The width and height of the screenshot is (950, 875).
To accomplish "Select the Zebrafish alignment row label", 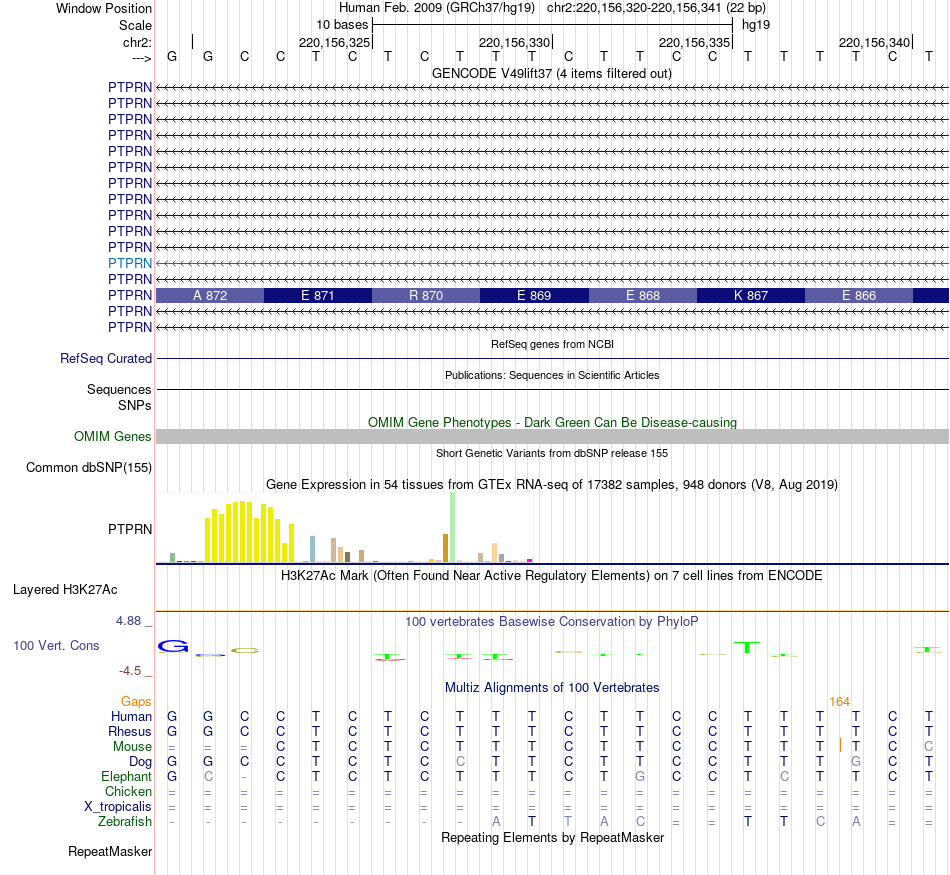I will click(125, 822).
